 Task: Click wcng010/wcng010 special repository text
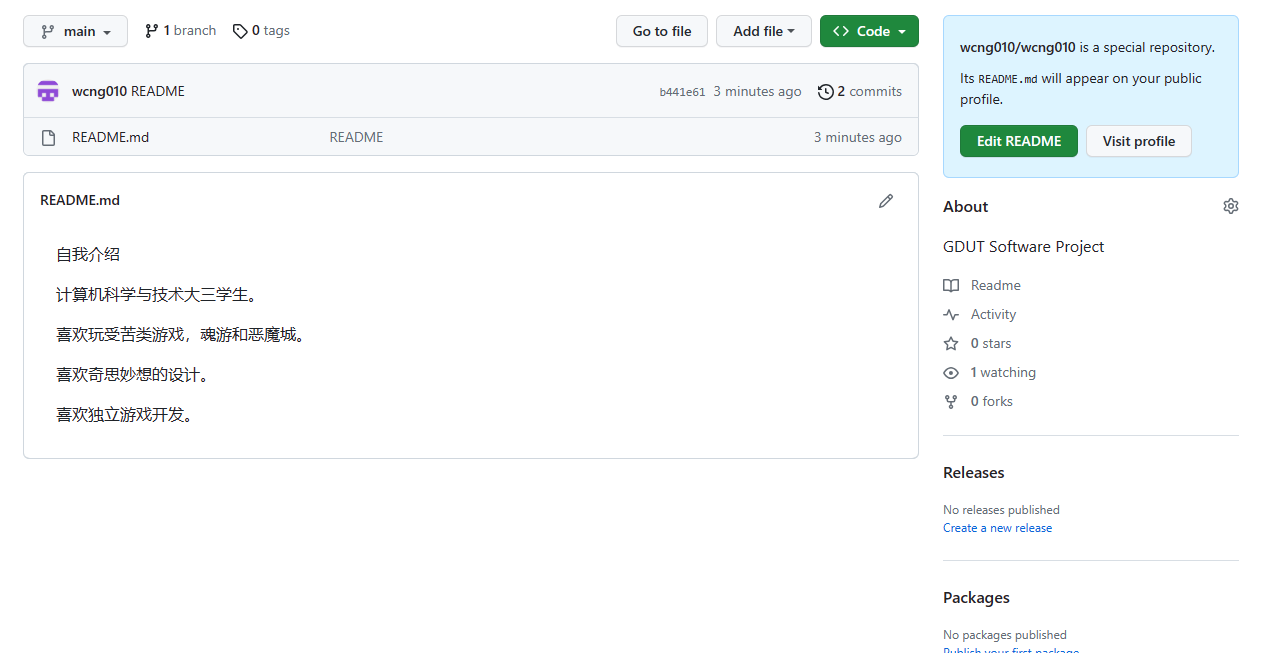[1087, 47]
